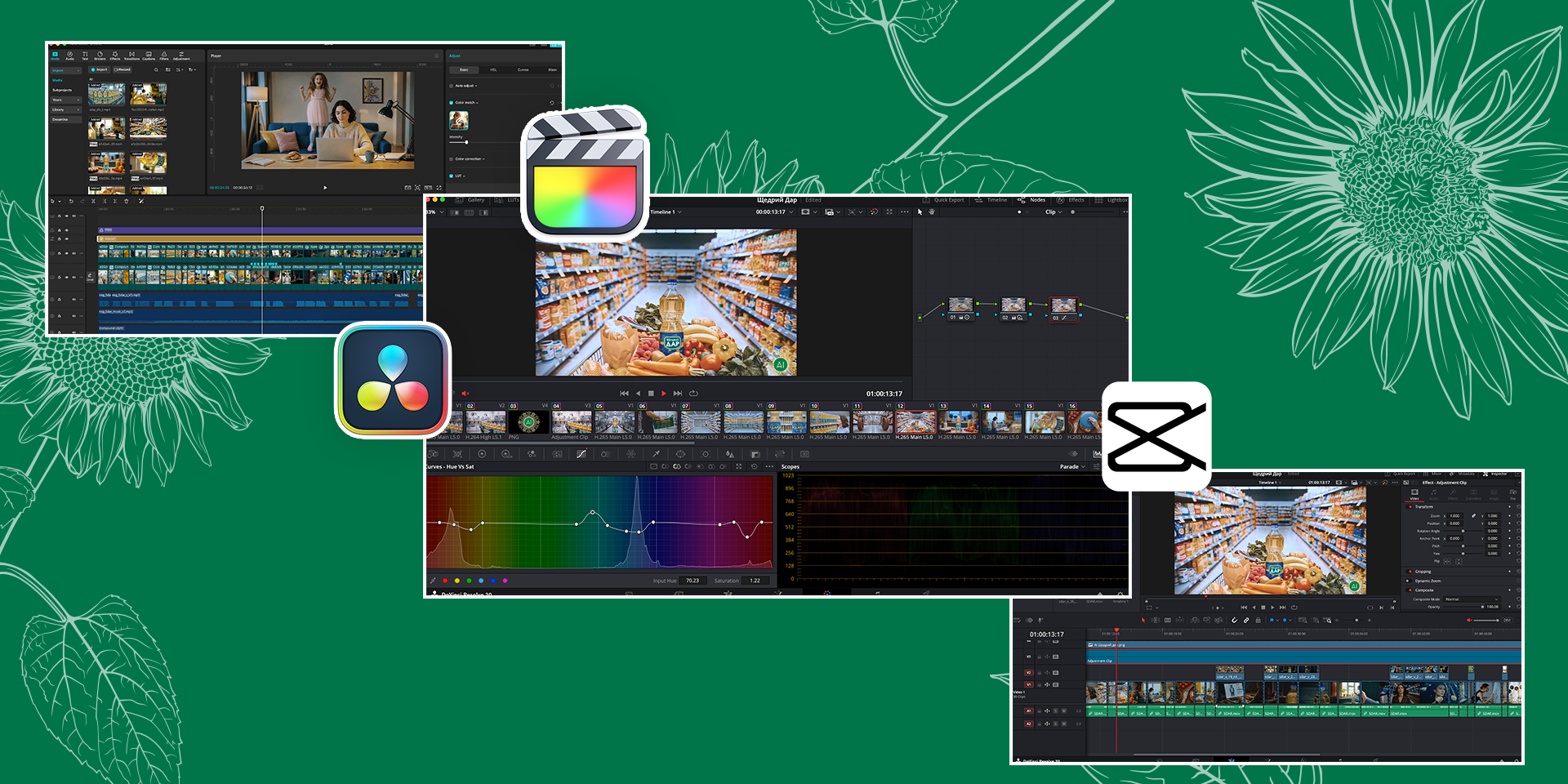Open the Stickers panel in CapCut
This screenshot has width=1568, height=784.
click(x=100, y=56)
